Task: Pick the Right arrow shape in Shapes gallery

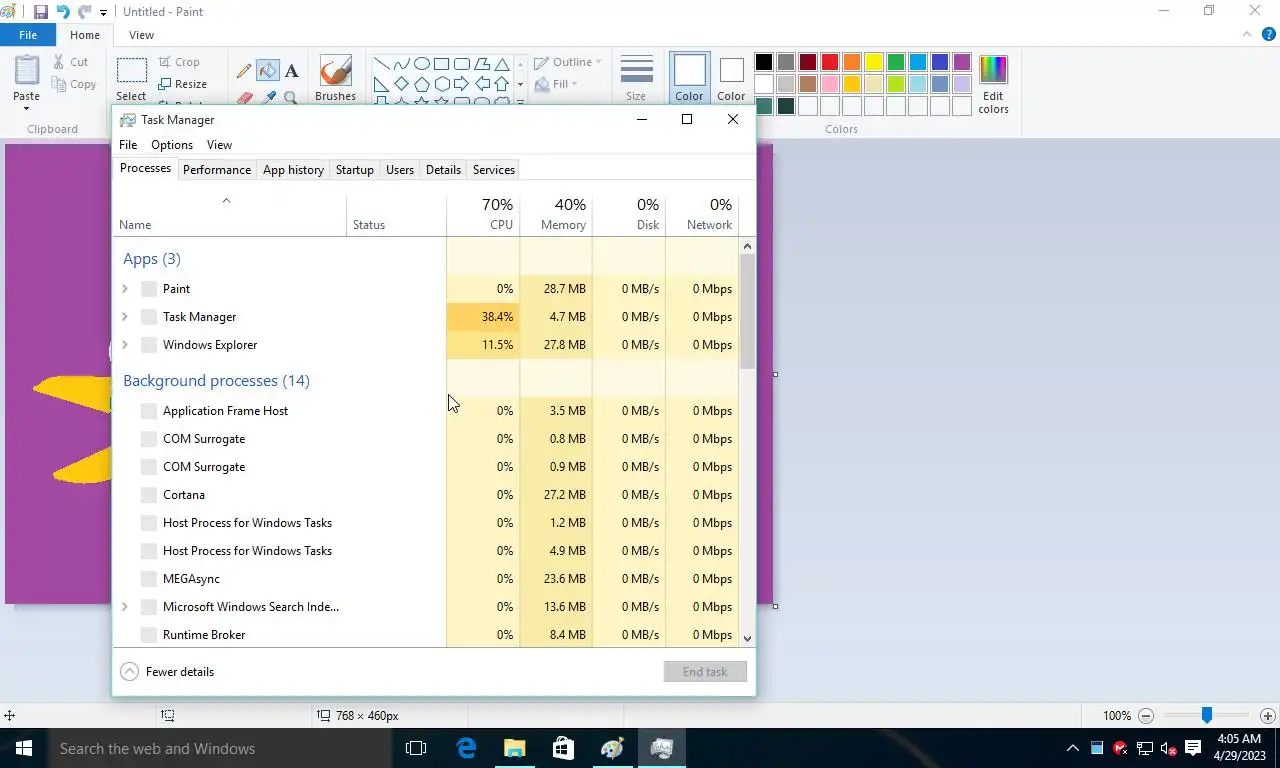Action: (x=462, y=84)
